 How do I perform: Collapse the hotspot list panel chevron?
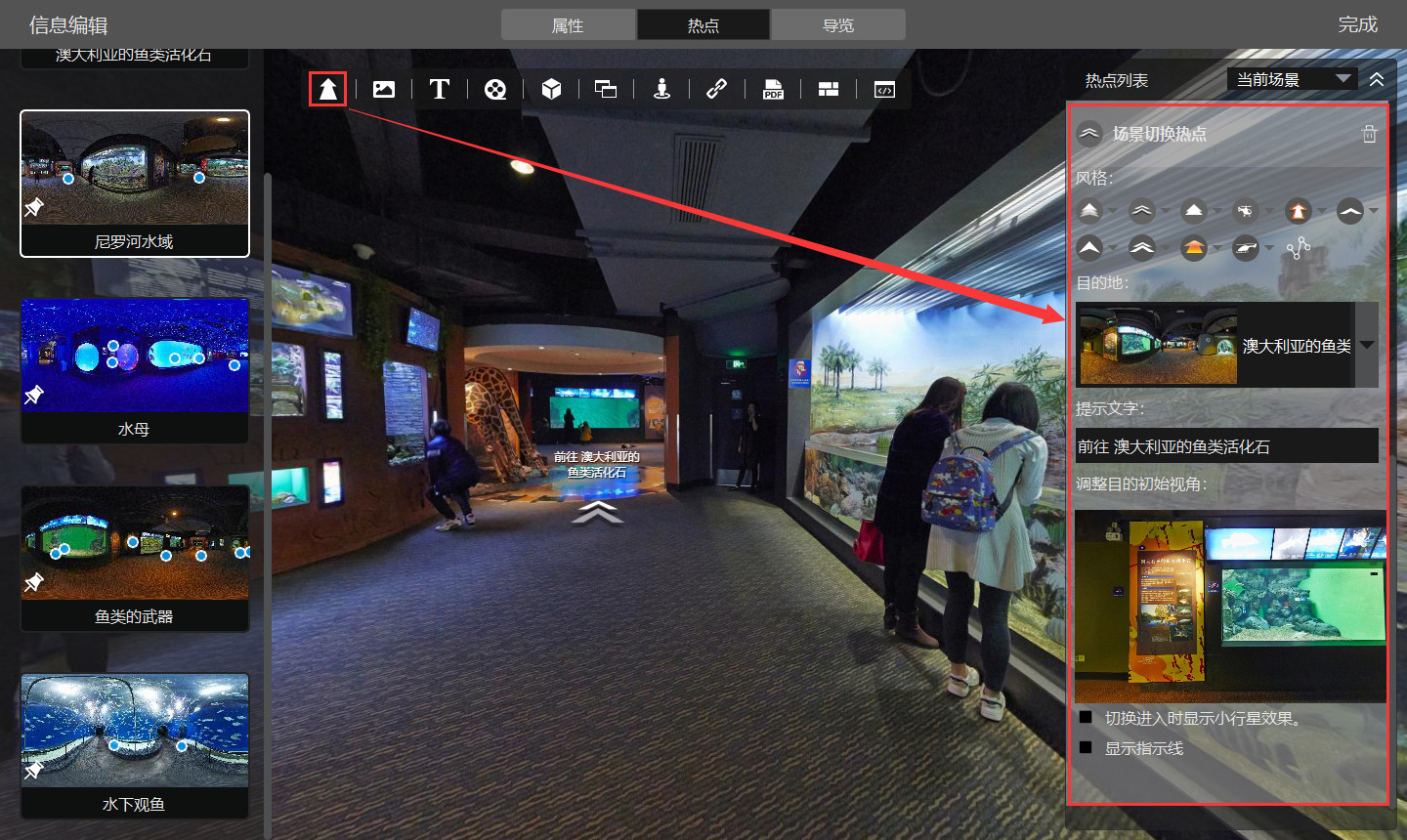click(1377, 79)
